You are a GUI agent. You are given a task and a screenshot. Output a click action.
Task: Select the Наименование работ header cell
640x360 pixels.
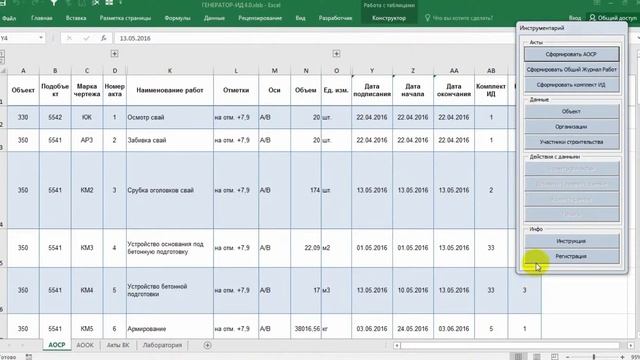[x=170, y=90]
